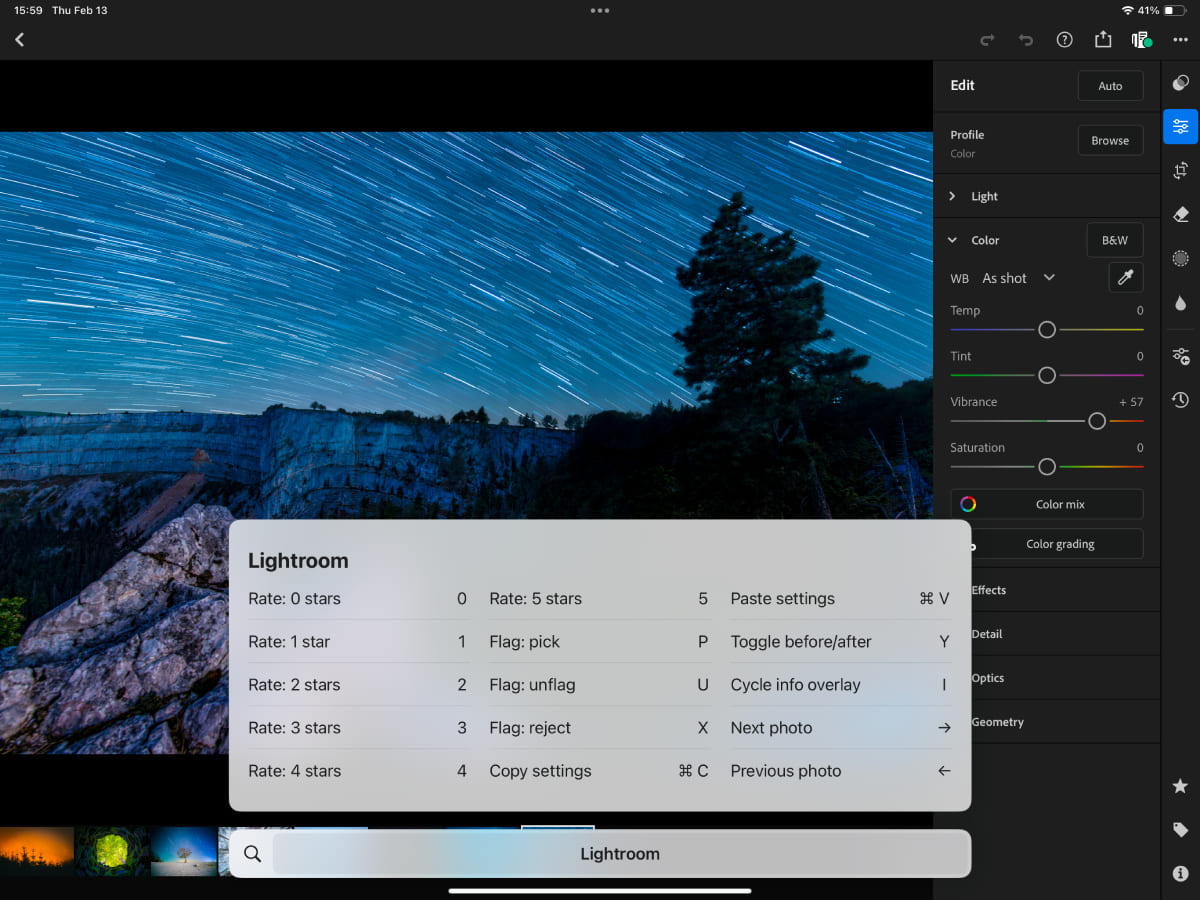Choose Copy settings shortcut
1200x900 pixels.
(x=599, y=771)
